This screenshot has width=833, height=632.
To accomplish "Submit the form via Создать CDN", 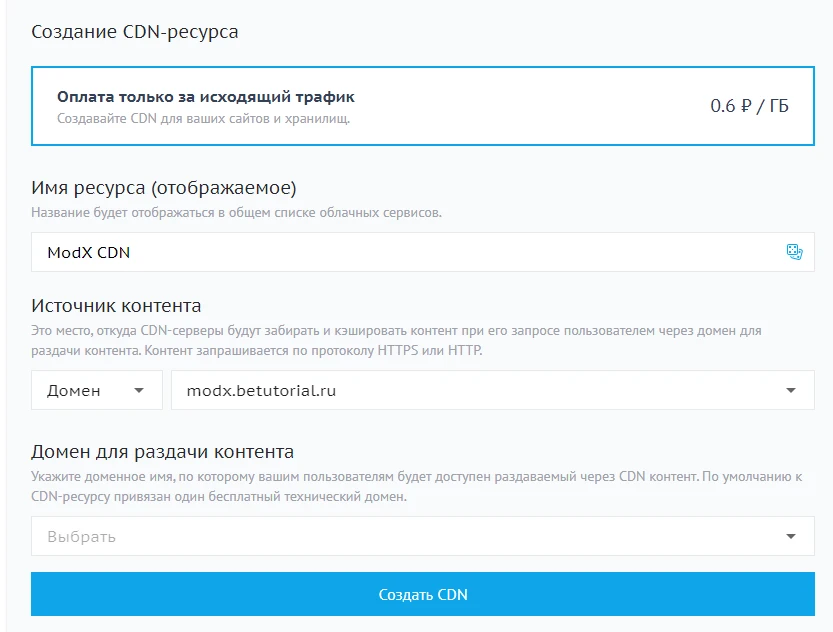I will click(x=420, y=594).
